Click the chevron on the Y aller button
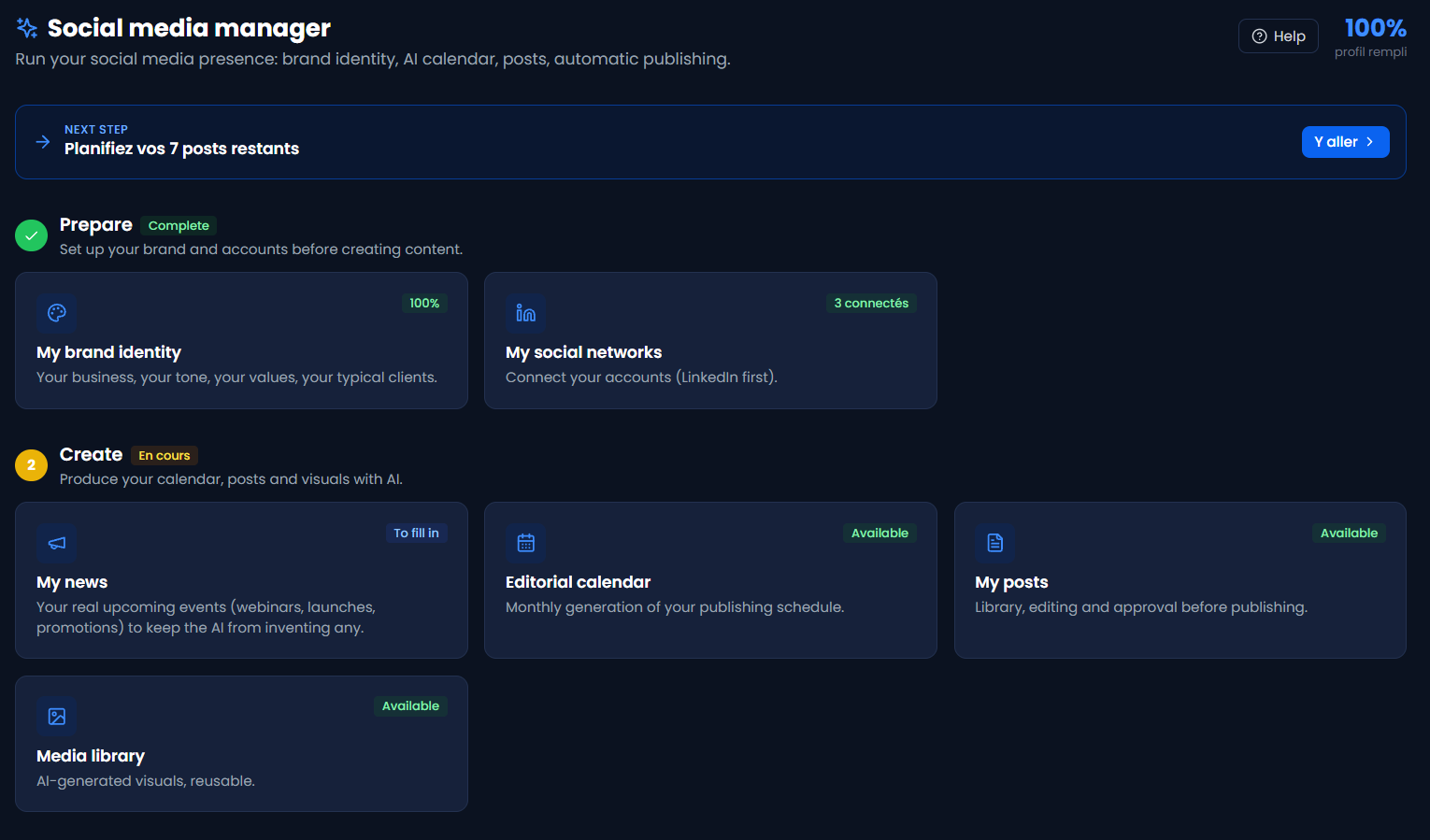1430x840 pixels. [1370, 142]
